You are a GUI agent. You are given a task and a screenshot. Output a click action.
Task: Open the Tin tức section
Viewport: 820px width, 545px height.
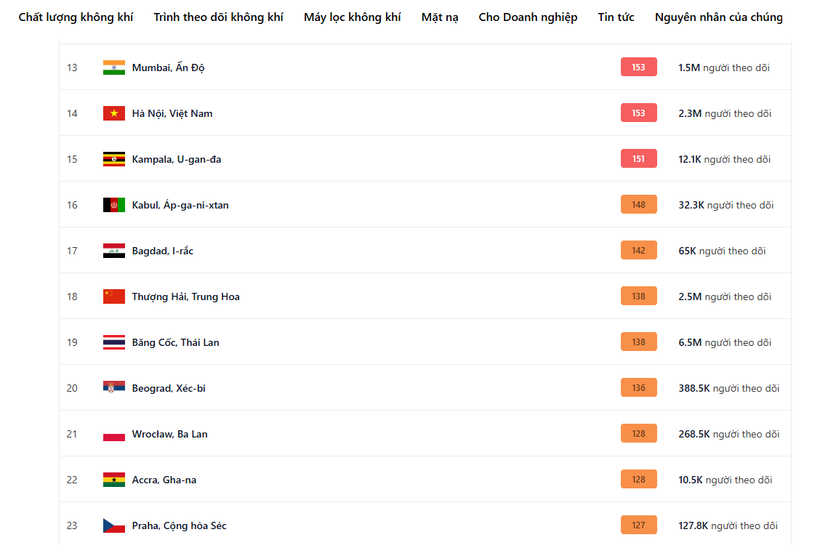point(616,17)
